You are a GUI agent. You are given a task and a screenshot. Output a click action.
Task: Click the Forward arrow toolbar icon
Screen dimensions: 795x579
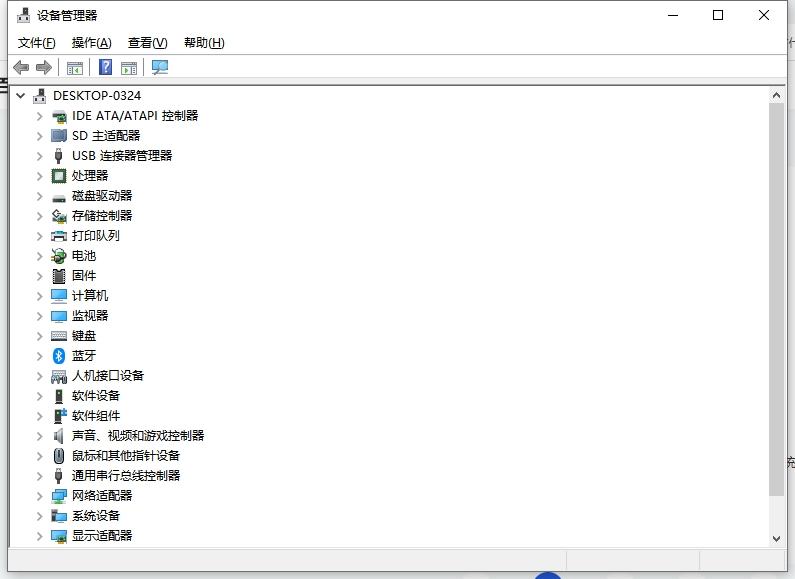44,67
